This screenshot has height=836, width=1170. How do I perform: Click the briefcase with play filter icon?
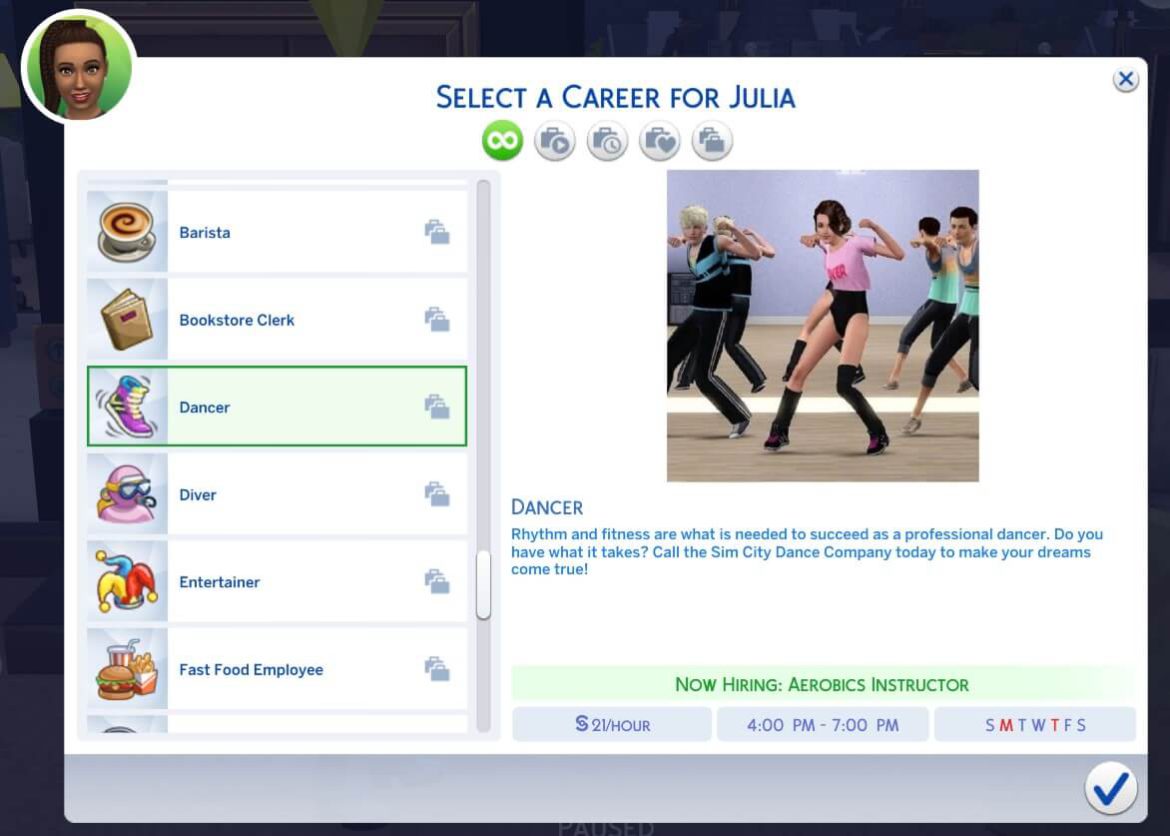[x=556, y=140]
